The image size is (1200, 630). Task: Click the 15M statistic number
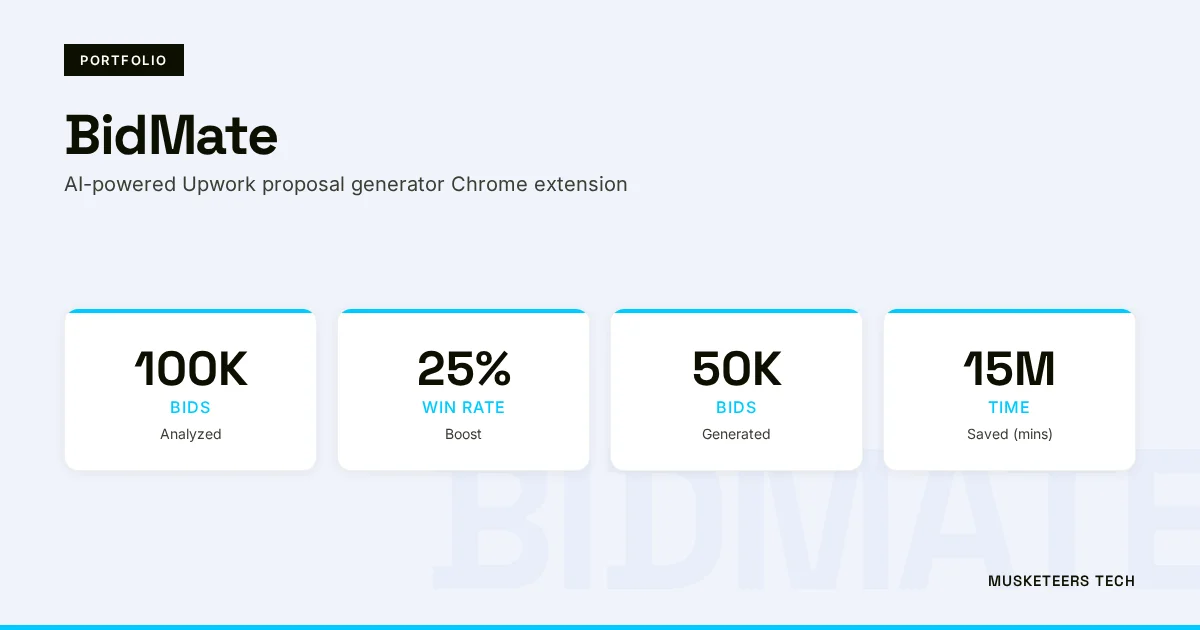pos(1009,370)
